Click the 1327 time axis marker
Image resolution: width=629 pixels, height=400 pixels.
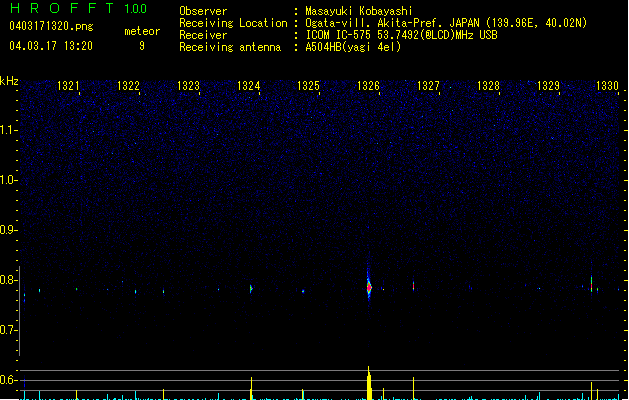pyautogui.click(x=428, y=85)
